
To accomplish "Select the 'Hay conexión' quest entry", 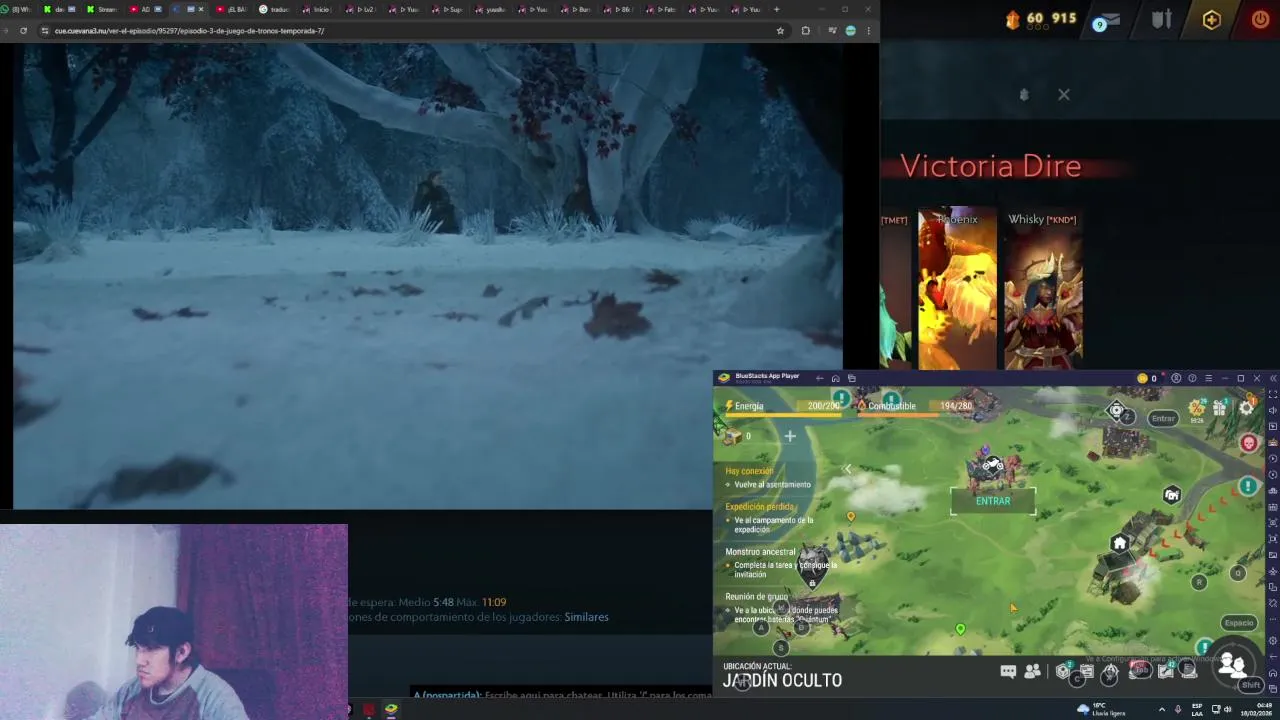I will (769, 477).
